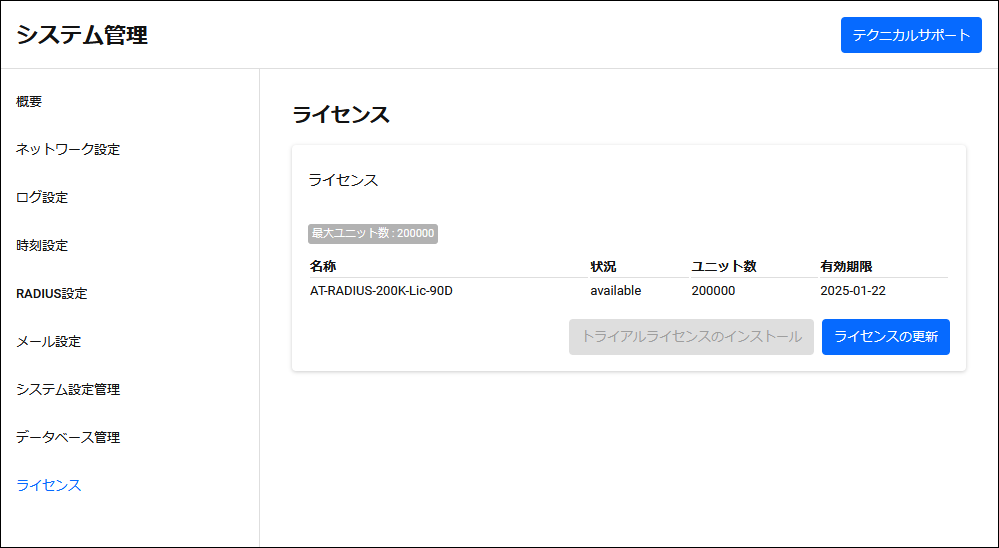Click the large ライセンス page heading
The image size is (999, 548).
pos(341,115)
